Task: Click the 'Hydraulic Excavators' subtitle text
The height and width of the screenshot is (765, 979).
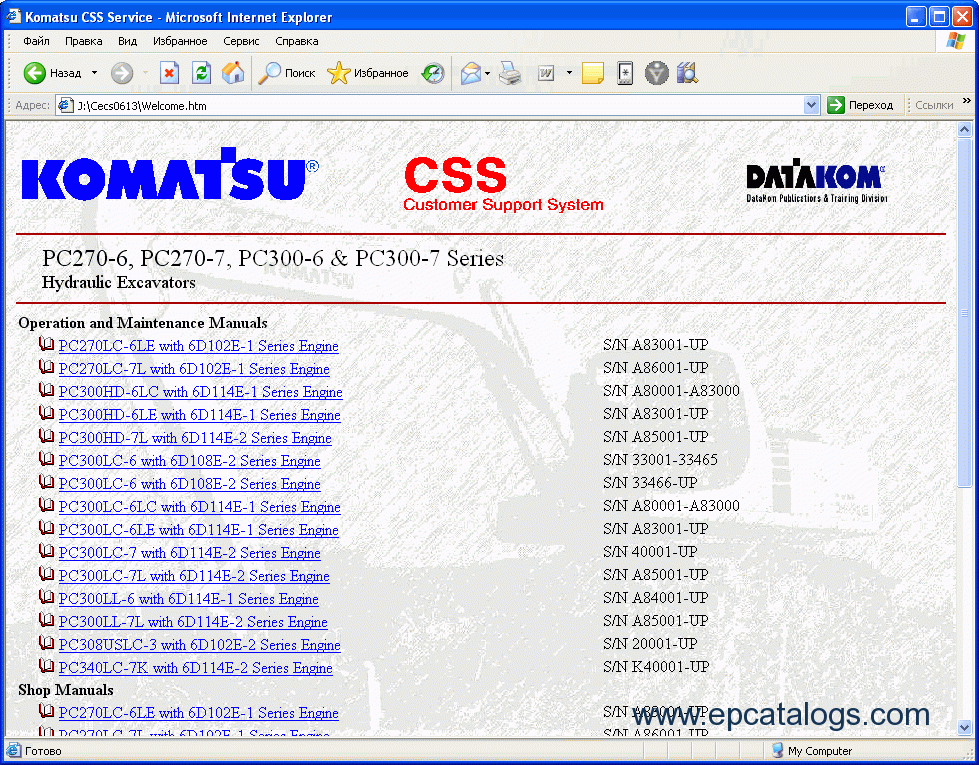Action: tap(119, 283)
